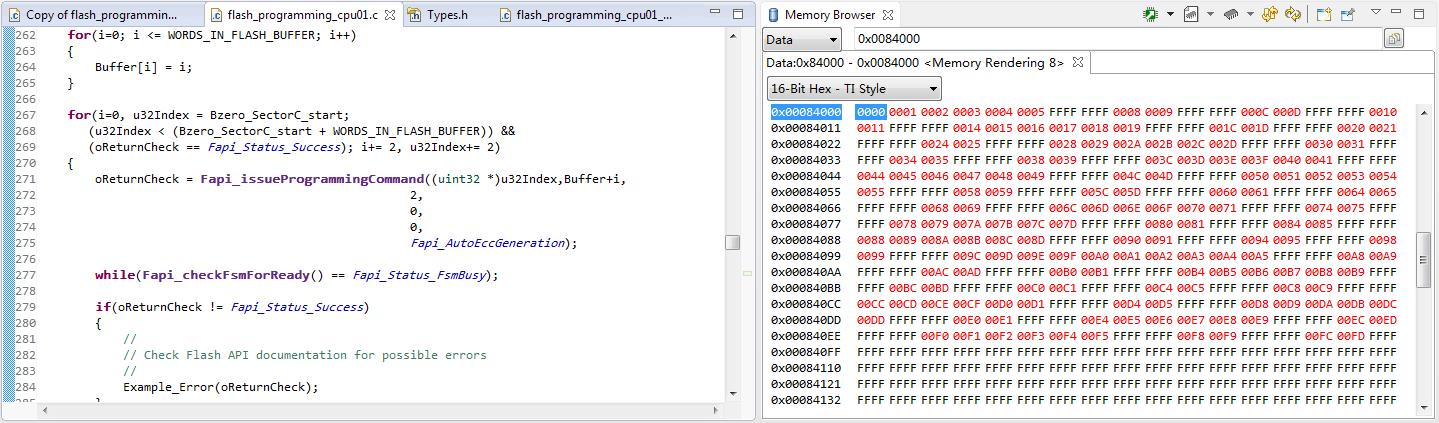
Task: Click the memory address 0x00084066
Action: [x=806, y=208]
